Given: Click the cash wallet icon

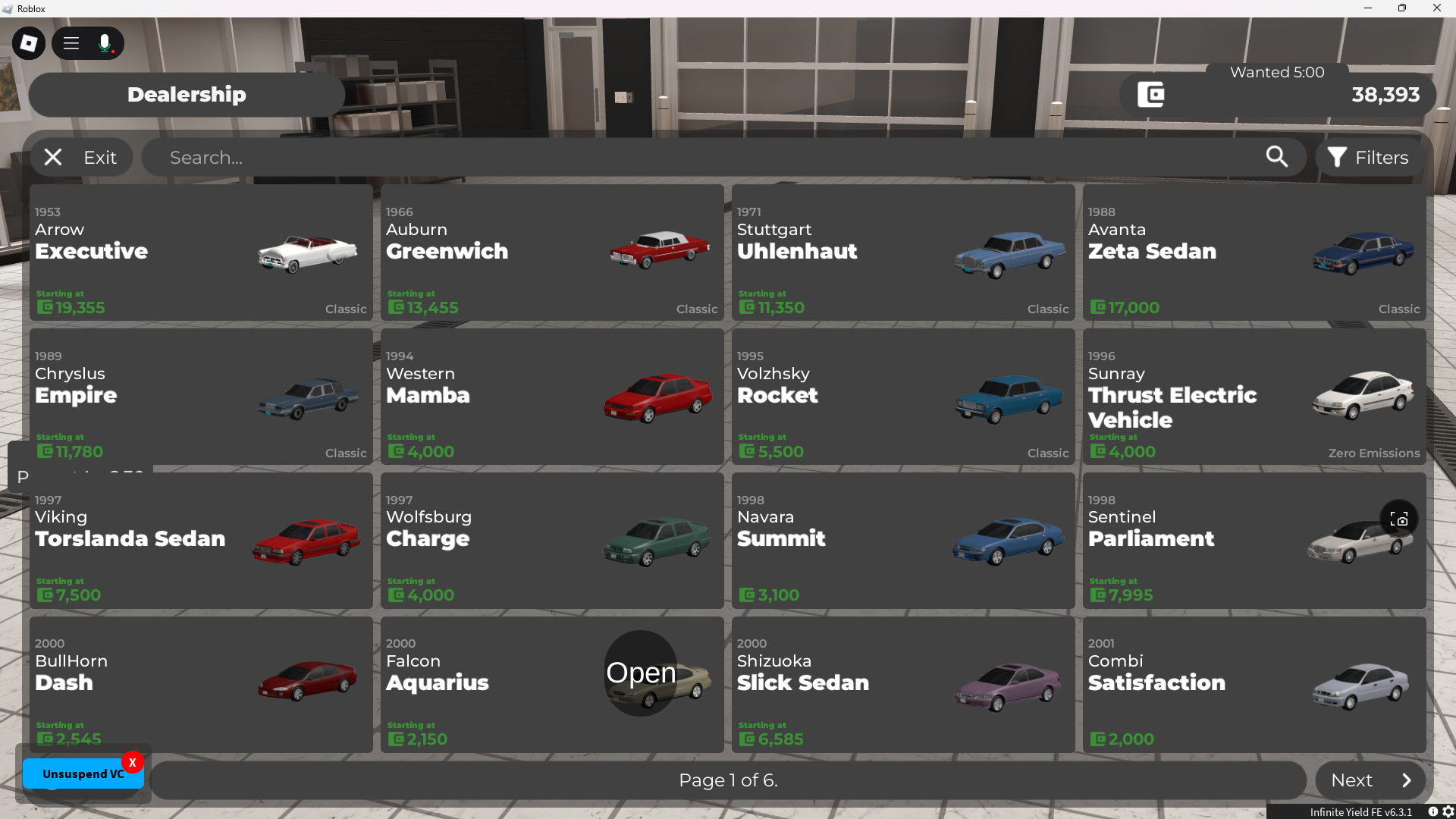Looking at the screenshot, I should point(1151,95).
